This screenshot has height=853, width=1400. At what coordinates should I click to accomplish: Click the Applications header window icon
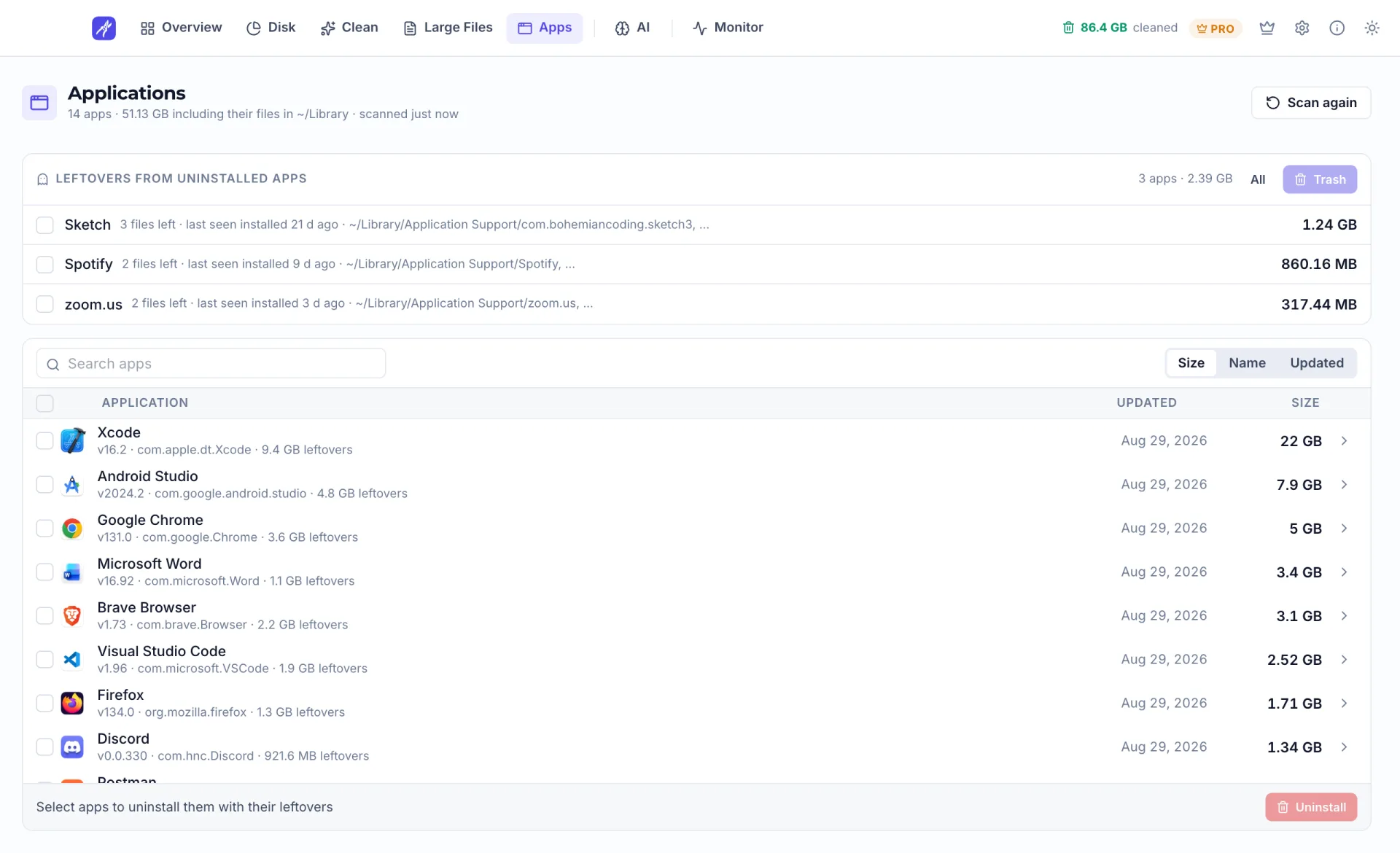(39, 103)
